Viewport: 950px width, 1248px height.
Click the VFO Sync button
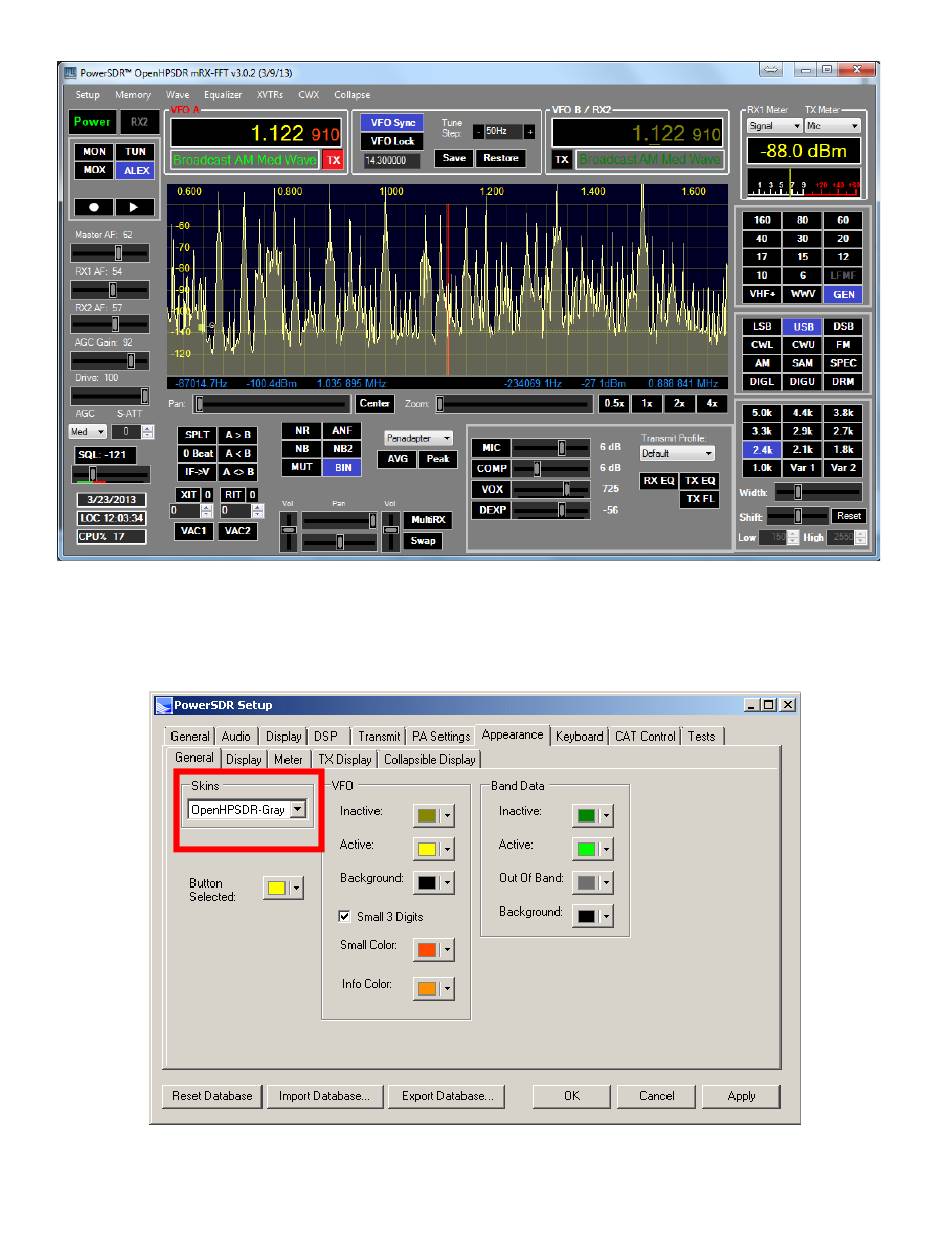[391, 123]
